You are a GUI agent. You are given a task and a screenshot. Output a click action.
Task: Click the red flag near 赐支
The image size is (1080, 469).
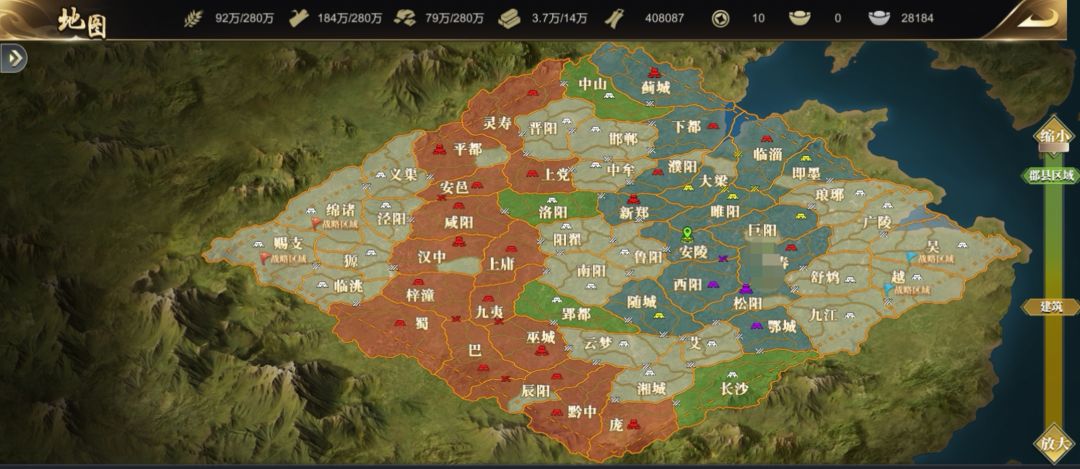tap(264, 258)
